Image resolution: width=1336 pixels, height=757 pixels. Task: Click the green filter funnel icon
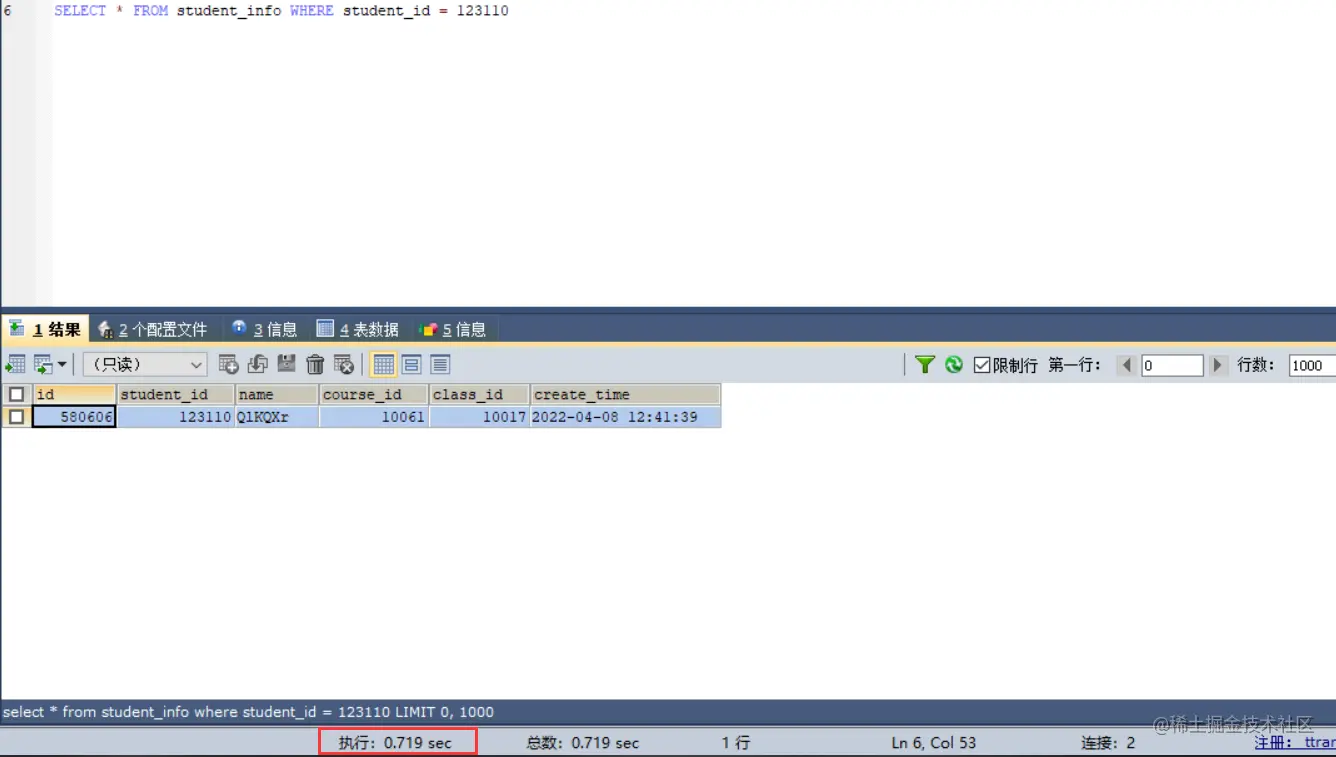(x=925, y=365)
